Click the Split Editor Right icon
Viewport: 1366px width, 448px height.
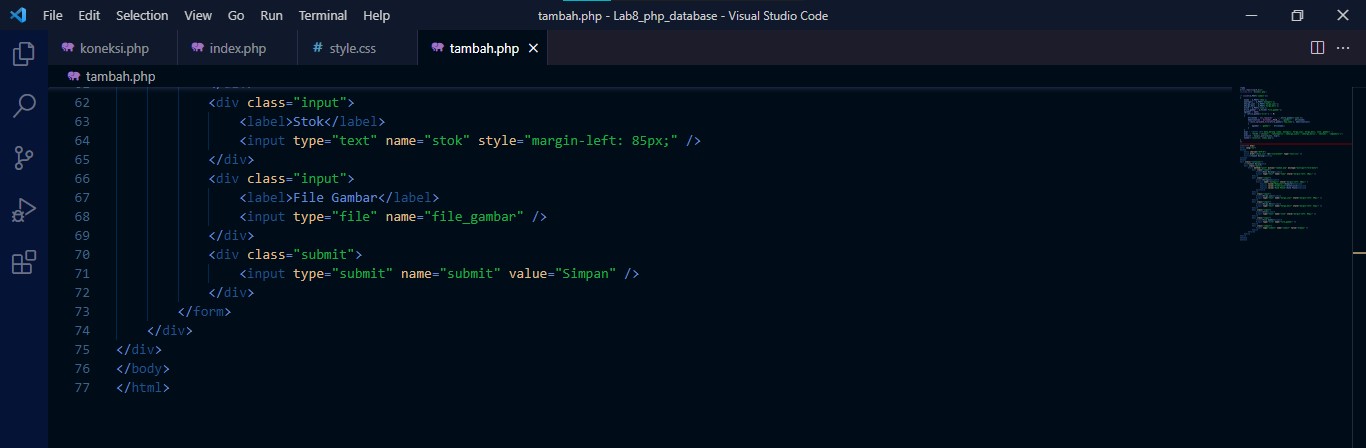click(1317, 48)
